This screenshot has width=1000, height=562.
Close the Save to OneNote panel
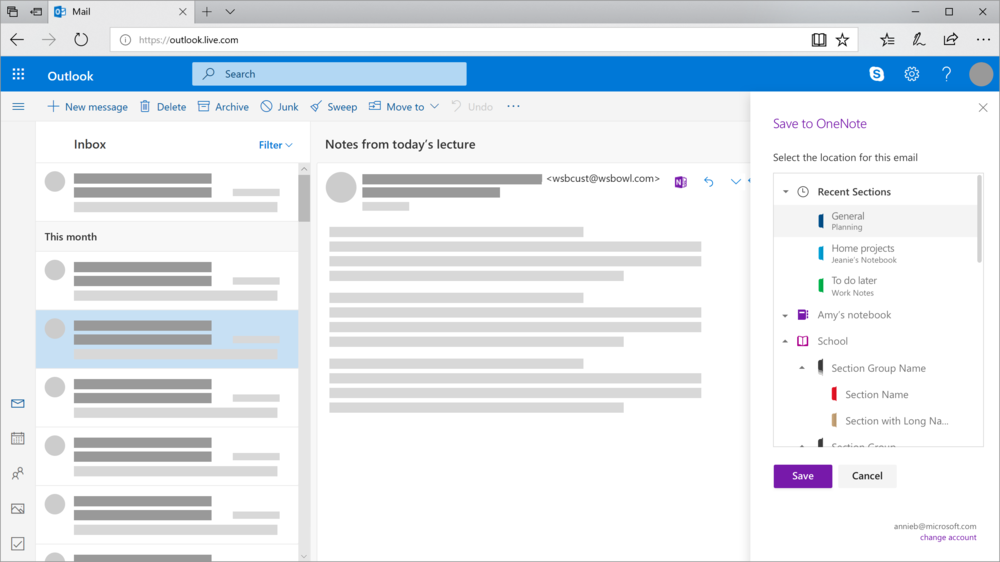[x=983, y=108]
